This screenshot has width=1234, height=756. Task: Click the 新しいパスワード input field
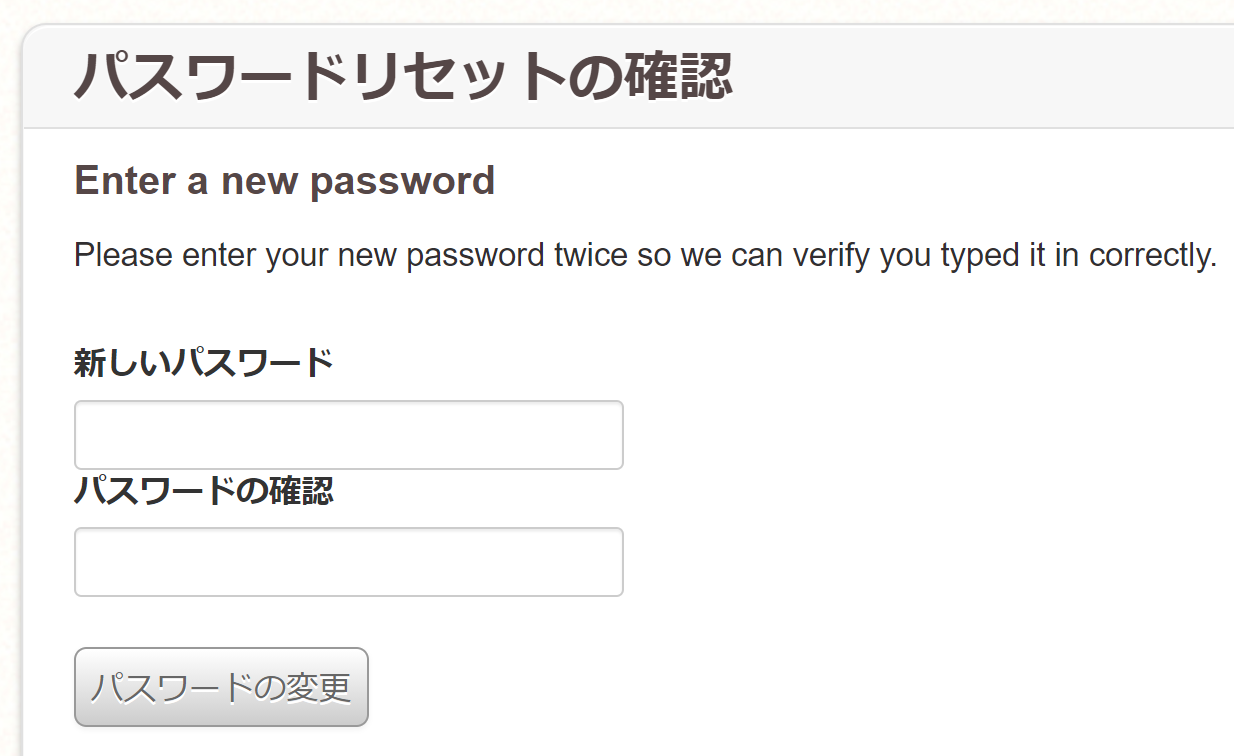point(348,435)
